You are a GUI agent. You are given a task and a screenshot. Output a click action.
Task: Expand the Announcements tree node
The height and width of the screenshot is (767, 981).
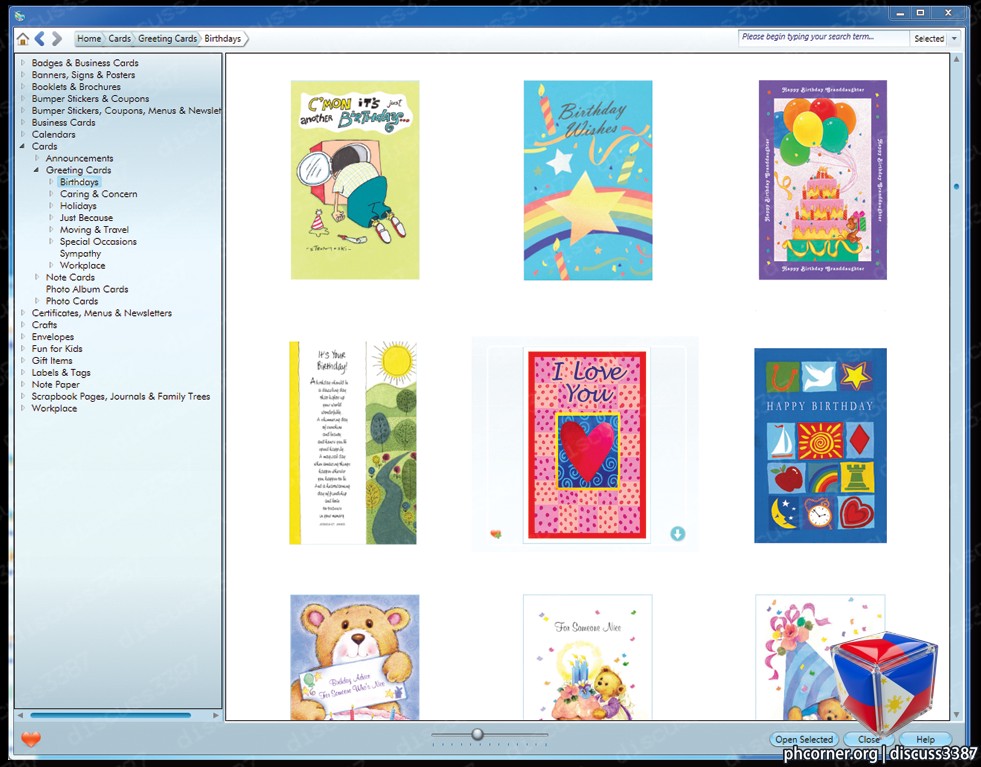(36, 158)
